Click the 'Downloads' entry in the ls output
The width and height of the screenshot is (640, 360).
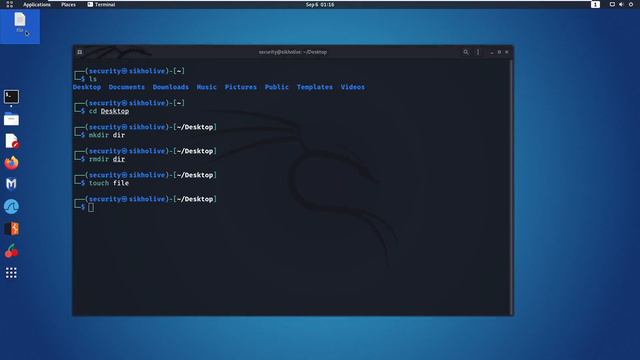pyautogui.click(x=171, y=87)
